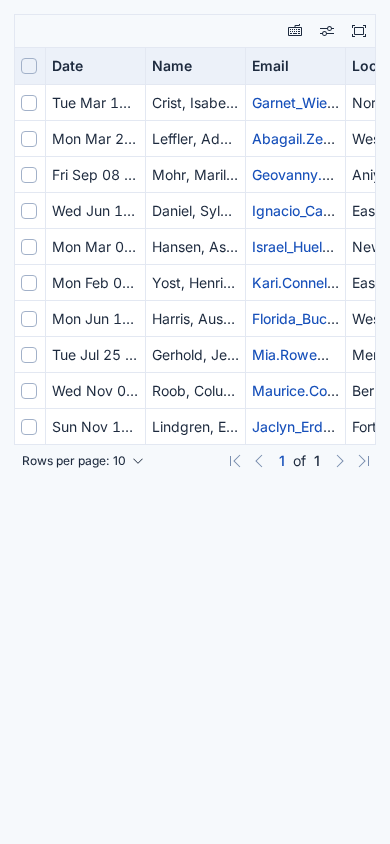Open the Kari.Connel... email link
This screenshot has height=844, width=390.
click(295, 283)
